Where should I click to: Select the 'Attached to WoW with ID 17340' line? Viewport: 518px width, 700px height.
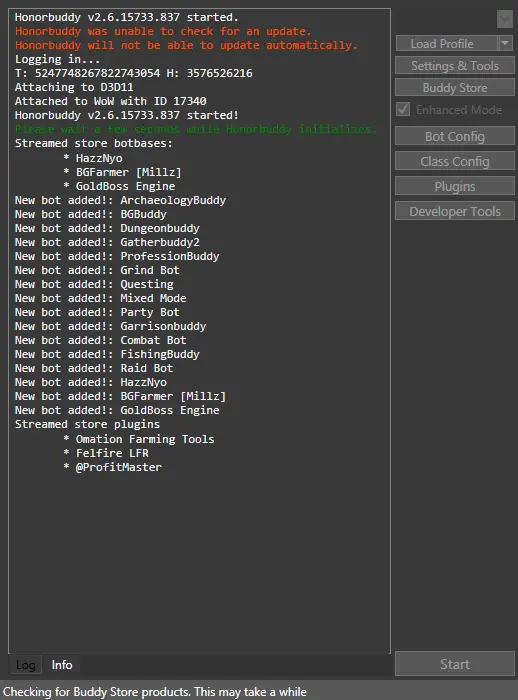[110, 101]
